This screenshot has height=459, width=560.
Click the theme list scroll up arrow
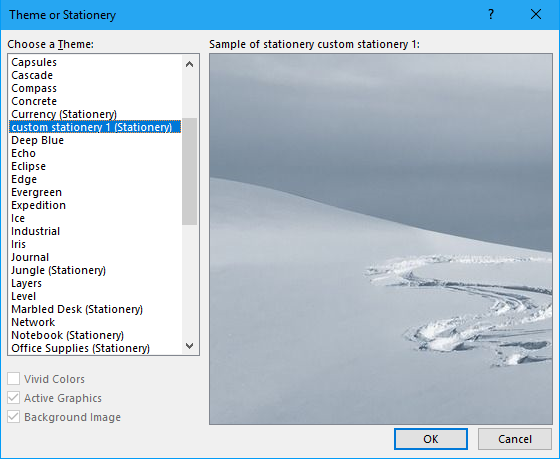pyautogui.click(x=190, y=64)
